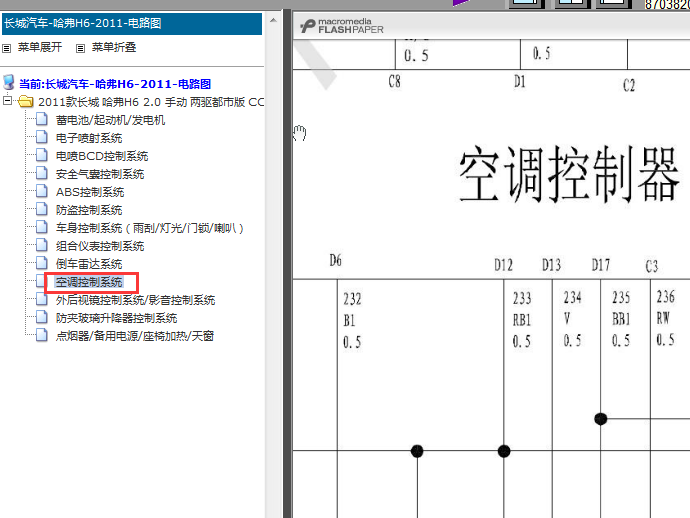Open 蓄电池/起动机/发电机 document
The height and width of the screenshot is (518, 690).
click(x=110, y=120)
